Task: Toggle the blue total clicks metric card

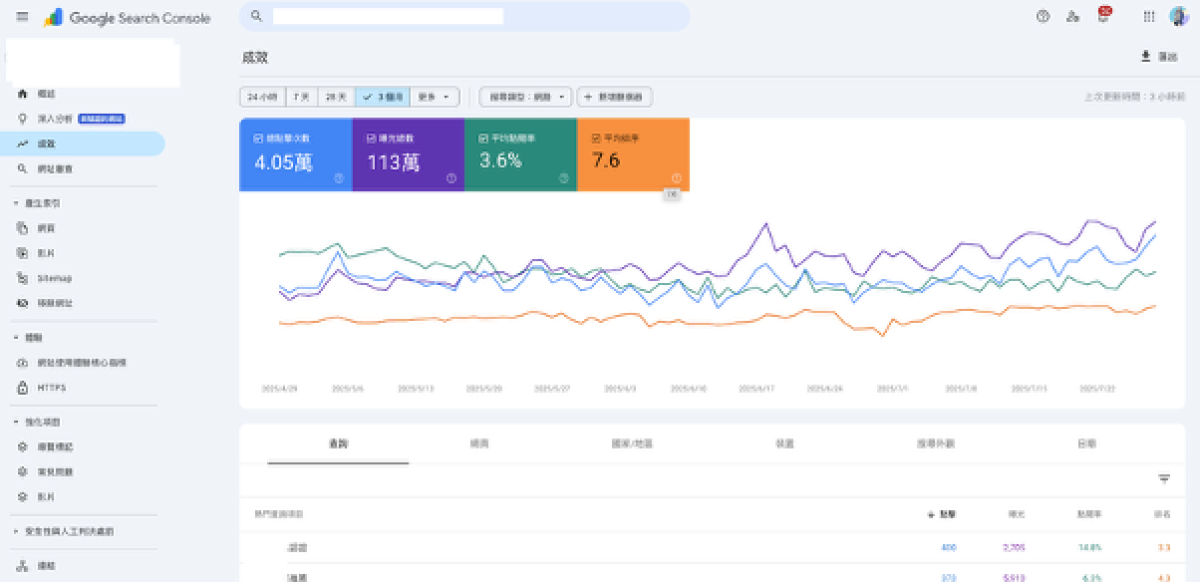Action: [295, 154]
